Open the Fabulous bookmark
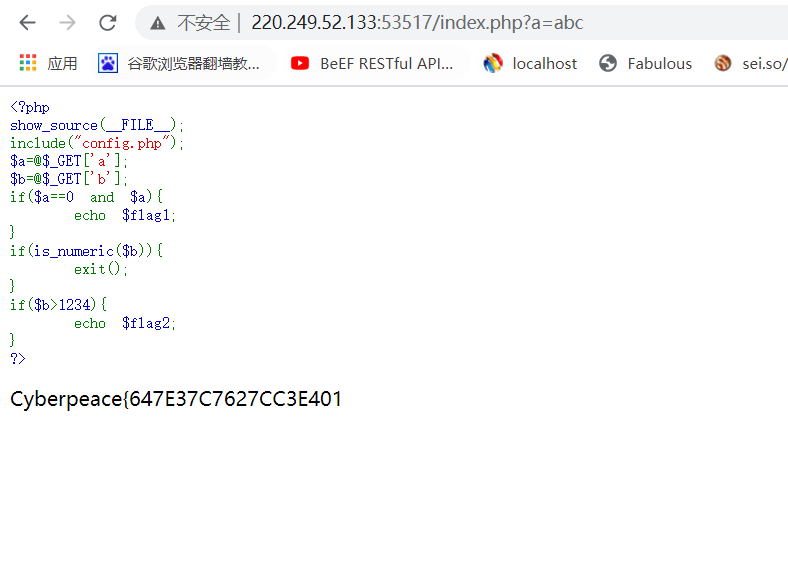This screenshot has width=788, height=586. pos(659,64)
